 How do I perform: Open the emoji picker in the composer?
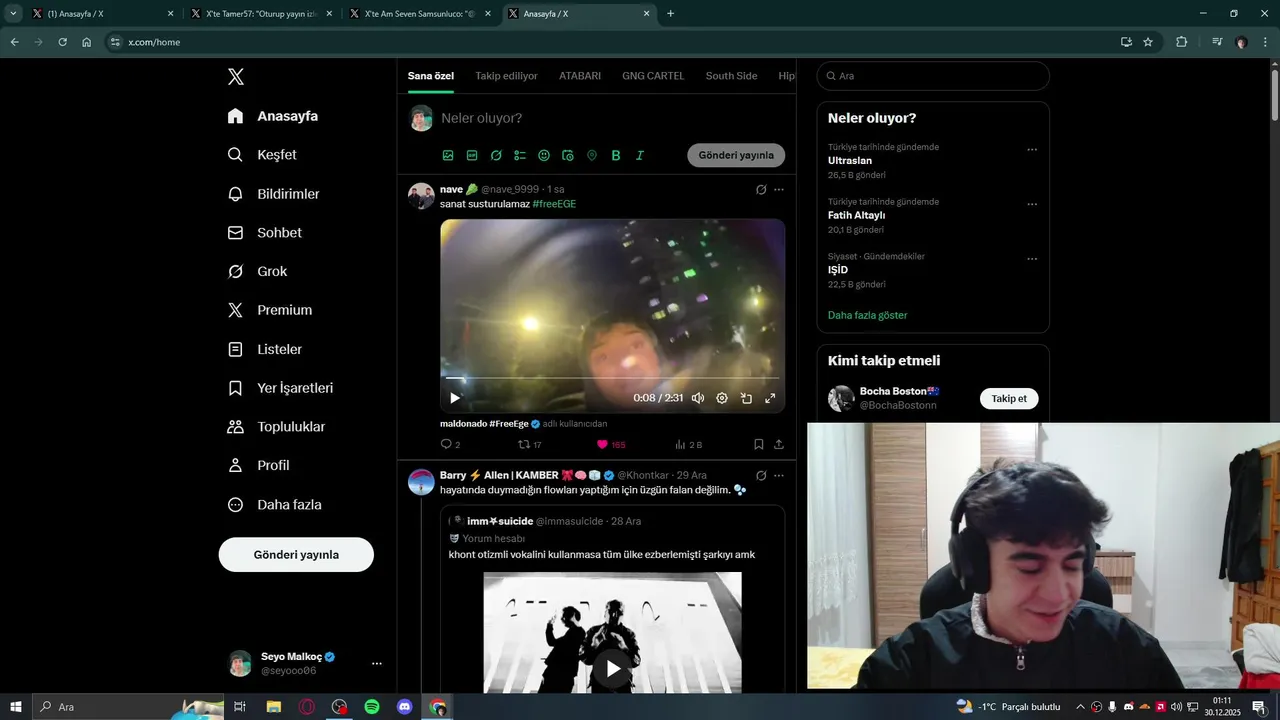click(544, 155)
